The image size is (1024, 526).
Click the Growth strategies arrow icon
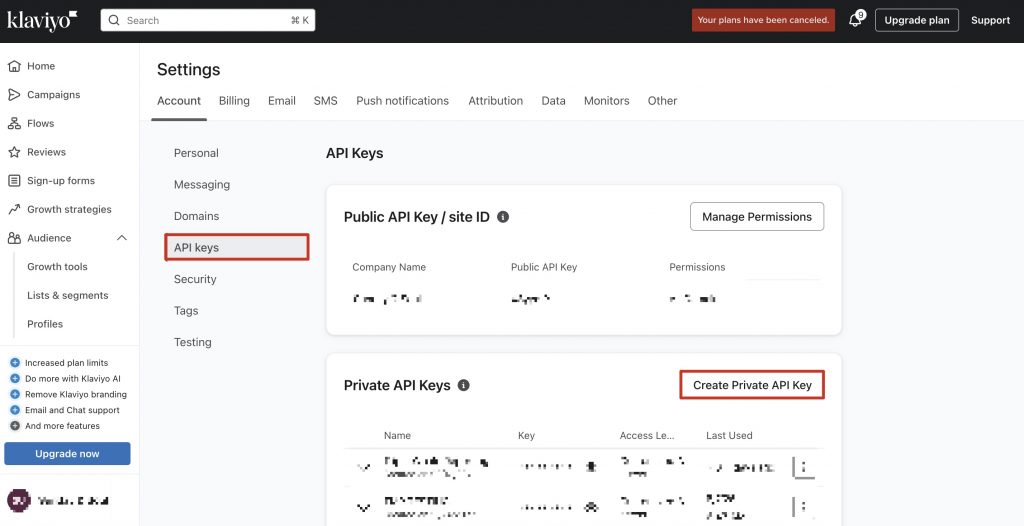(x=14, y=210)
